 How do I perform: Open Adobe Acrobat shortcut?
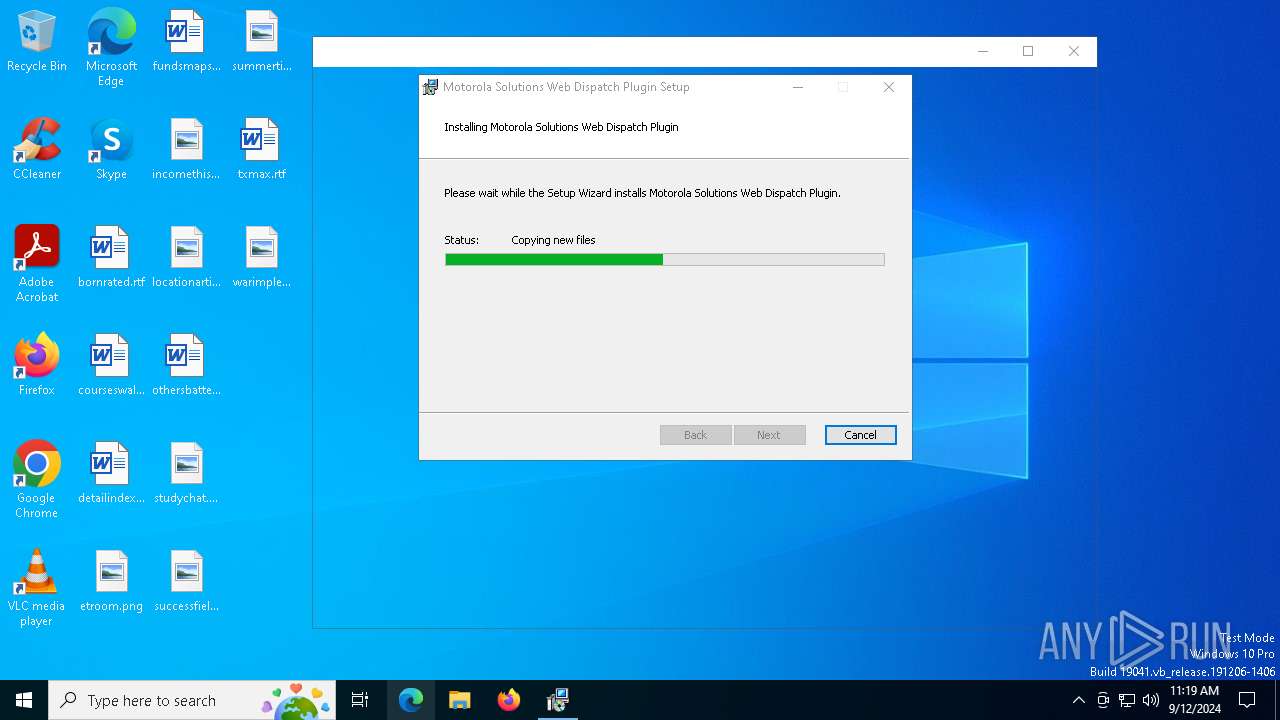tap(37, 264)
